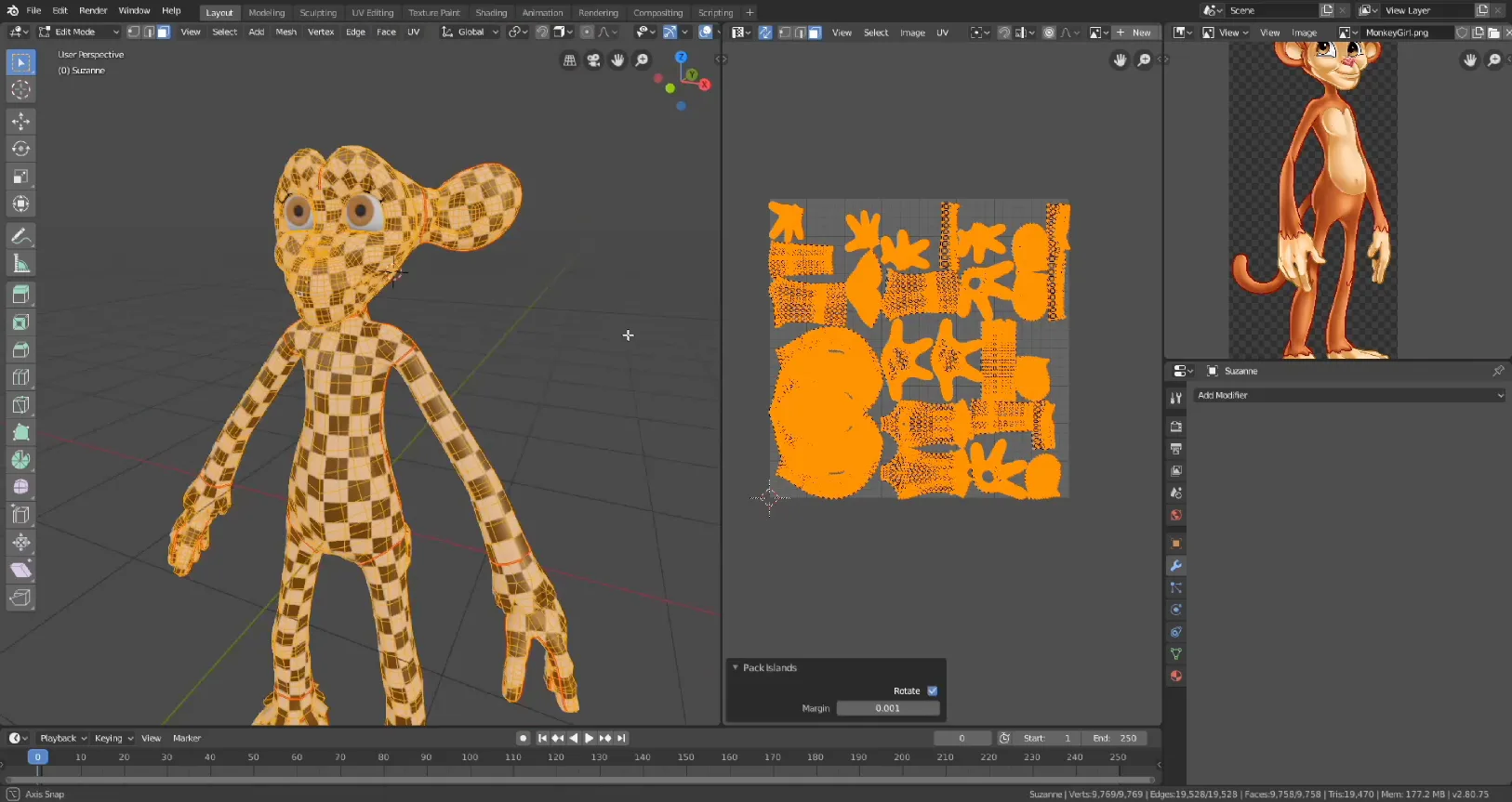1512x802 pixels.
Task: Open the Modifiers wrench properties tab
Action: tap(1176, 566)
